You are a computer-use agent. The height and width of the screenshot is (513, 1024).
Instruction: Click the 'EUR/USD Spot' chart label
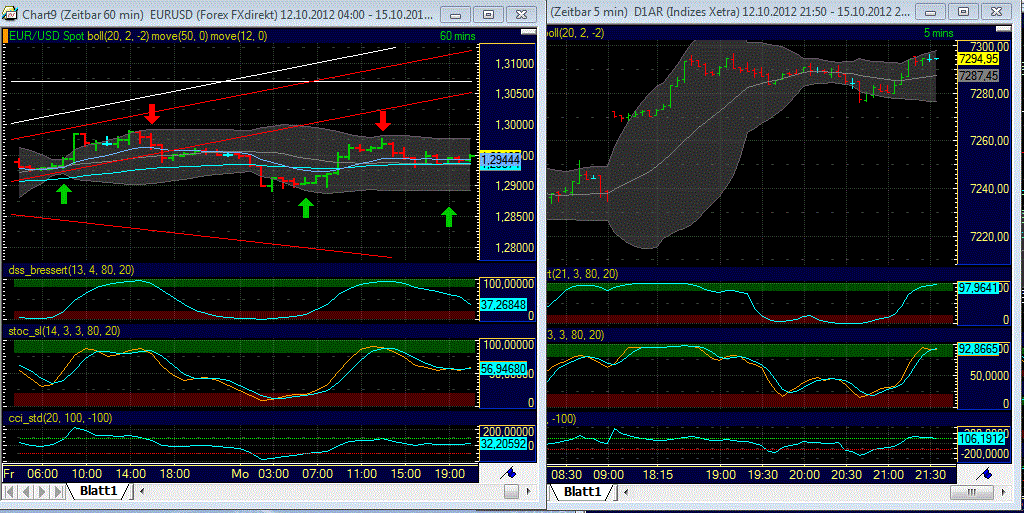point(46,36)
